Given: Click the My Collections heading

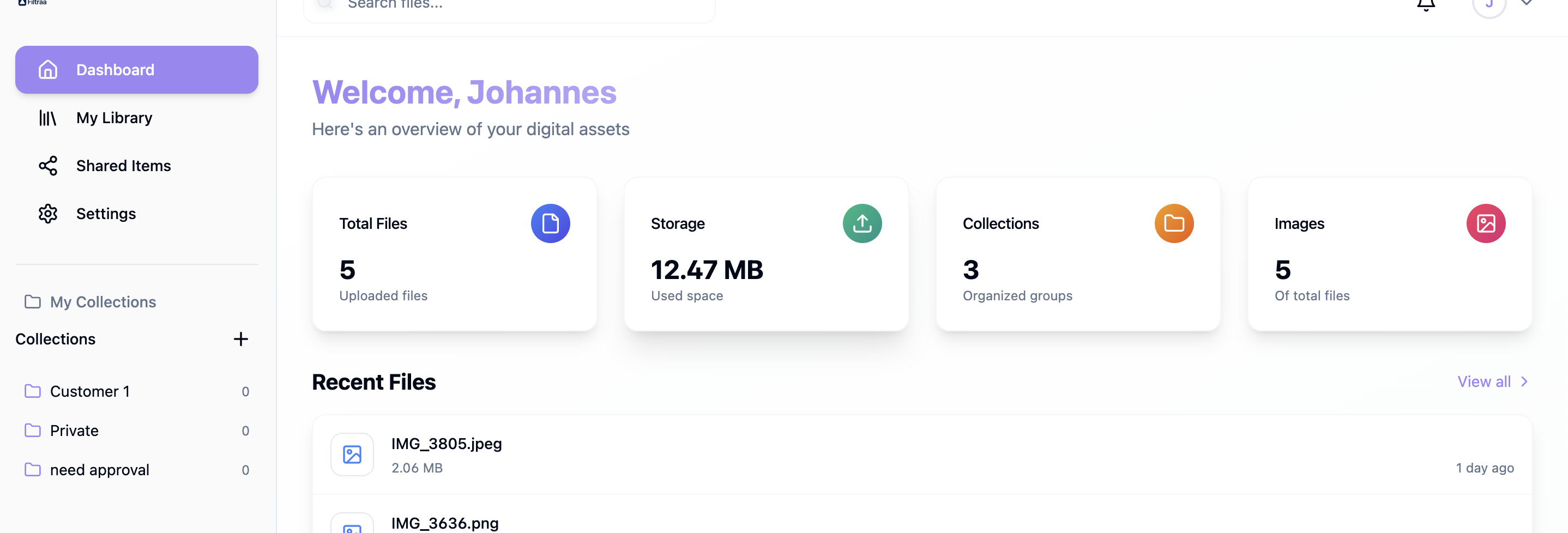Looking at the screenshot, I should click(x=103, y=302).
